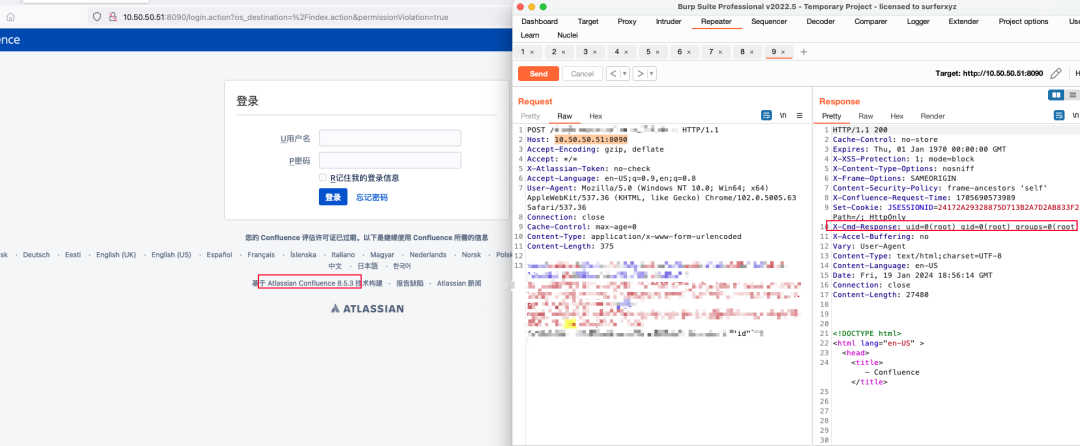Click the Atlassian 新闻 link
This screenshot has width=1080, height=446.
point(459,283)
